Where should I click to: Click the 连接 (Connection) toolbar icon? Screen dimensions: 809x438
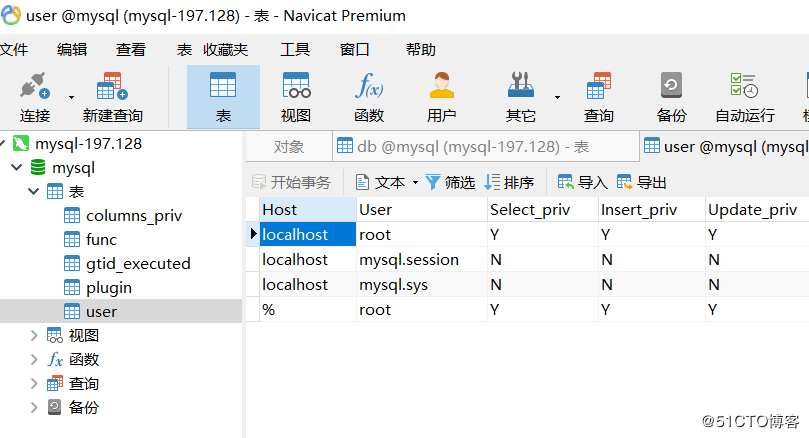pos(35,97)
